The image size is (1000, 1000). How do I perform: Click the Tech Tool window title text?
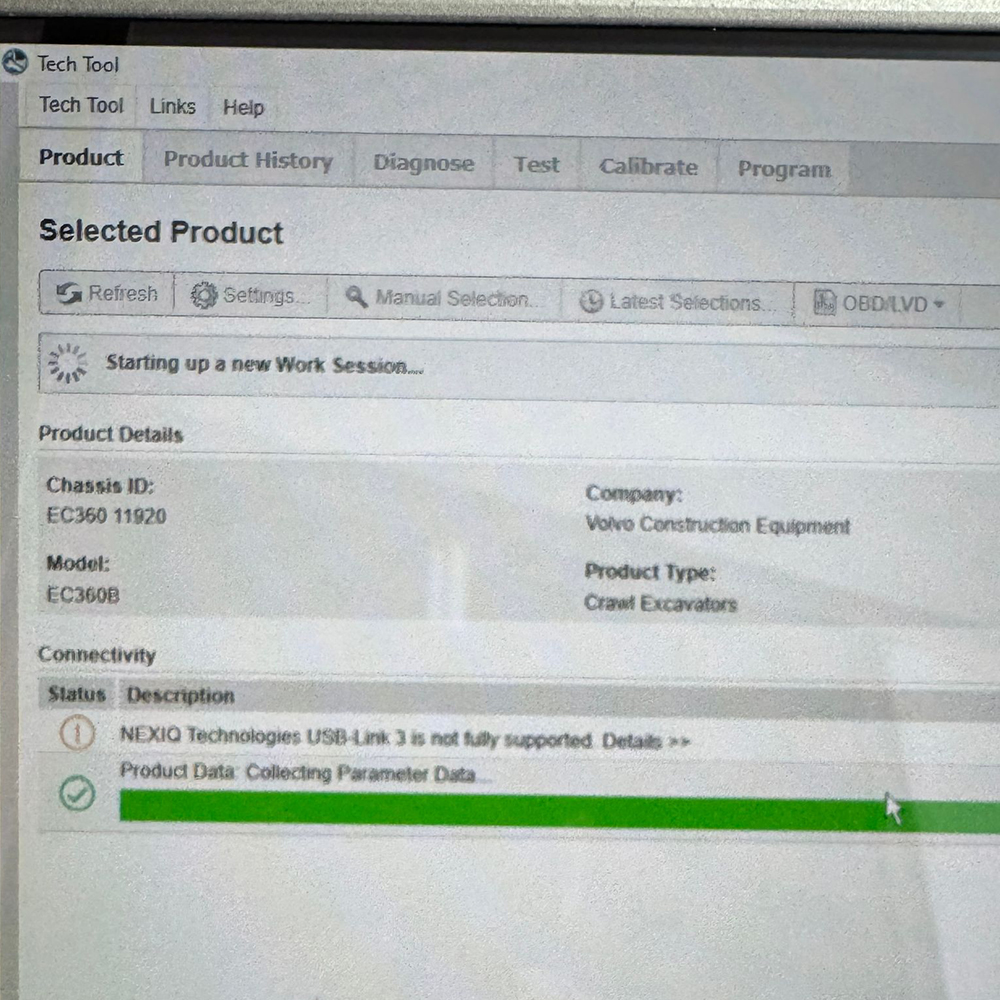(78, 64)
